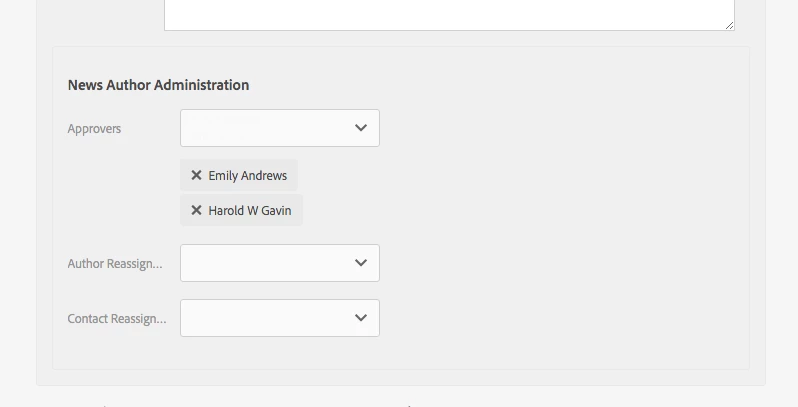798x407 pixels.
Task: Open the Author Reassign combo box
Action: coord(280,263)
